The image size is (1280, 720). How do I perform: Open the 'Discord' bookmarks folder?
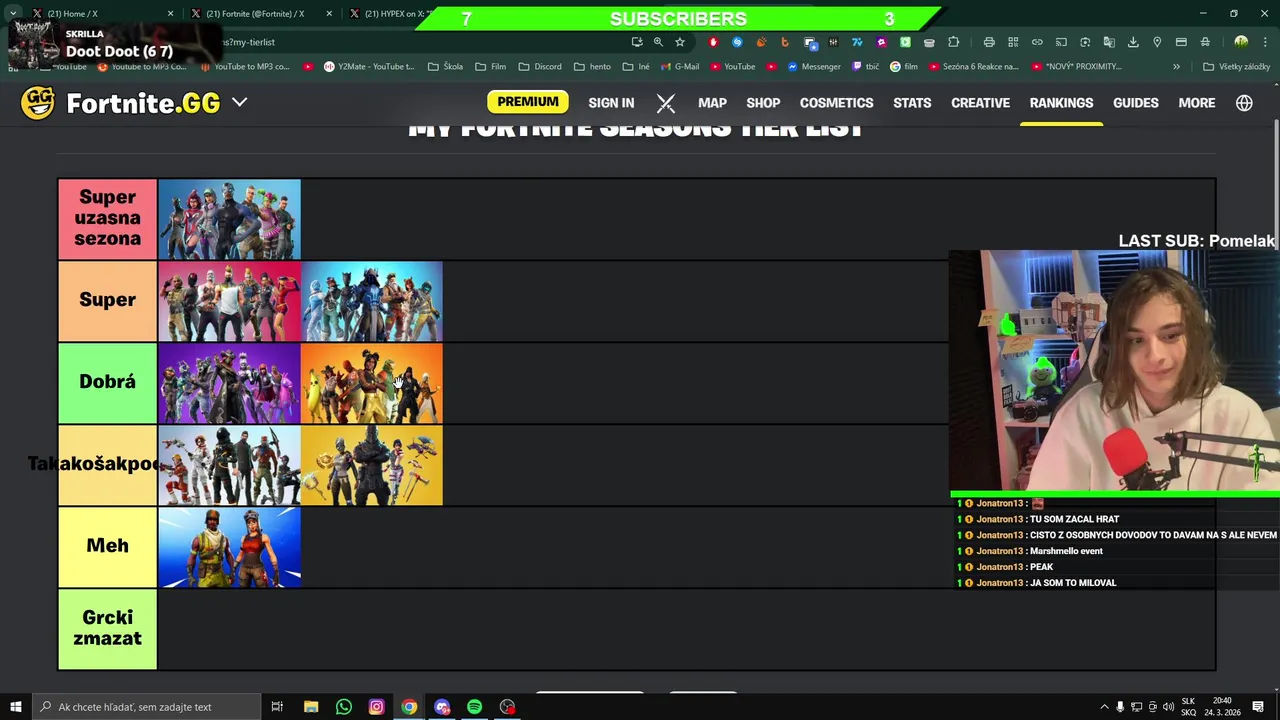pos(540,67)
